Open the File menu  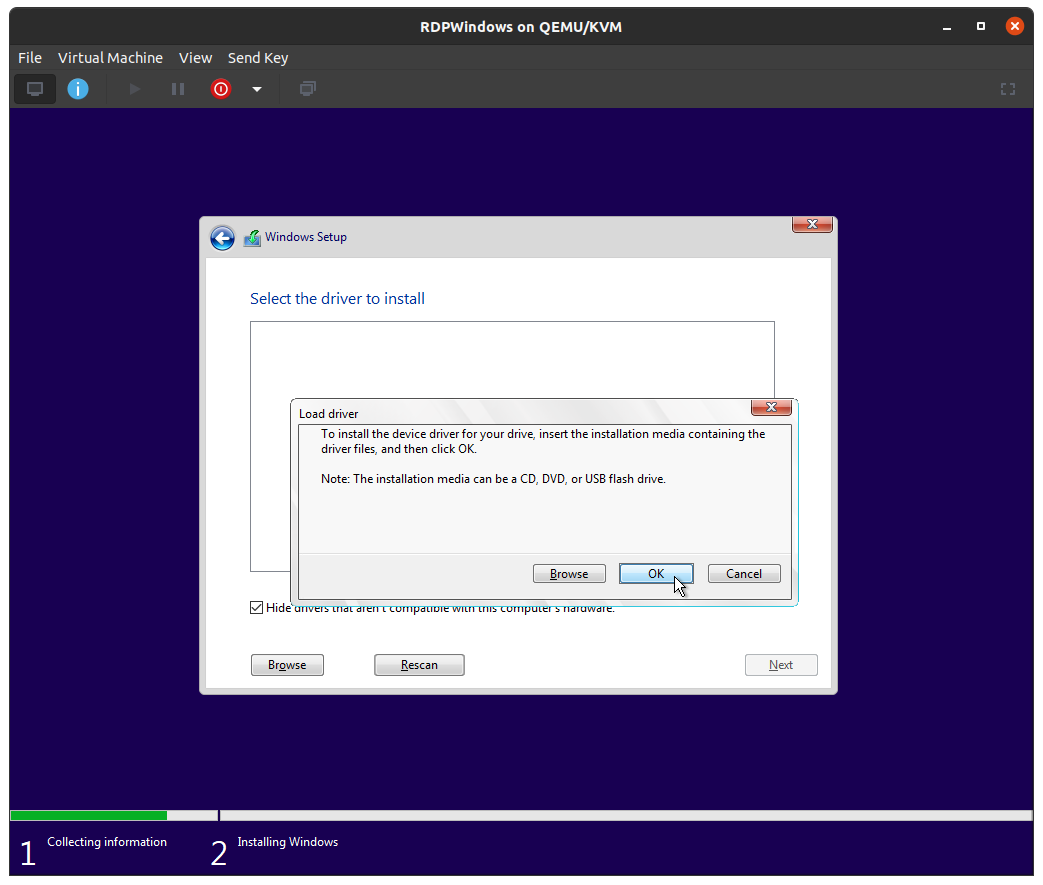click(x=30, y=58)
